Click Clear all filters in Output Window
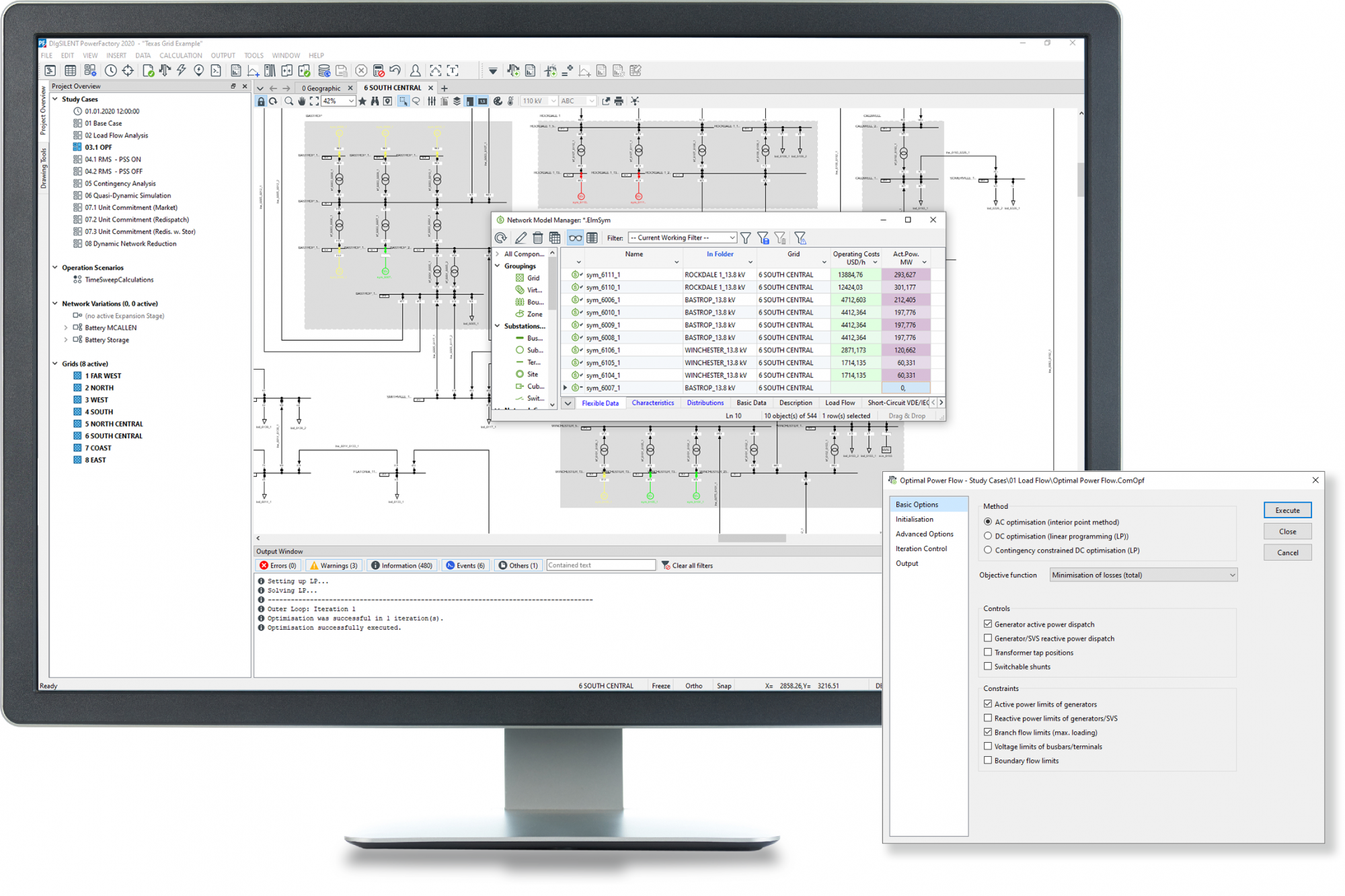Image resolution: width=1345 pixels, height=896 pixels. [687, 566]
